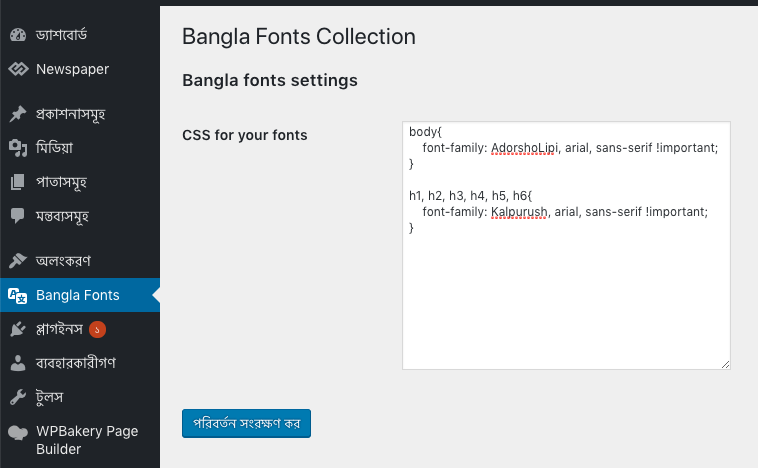Click the comment bubble icon beside মন্তব্যসমূহ
758x468 pixels.
click(x=18, y=216)
